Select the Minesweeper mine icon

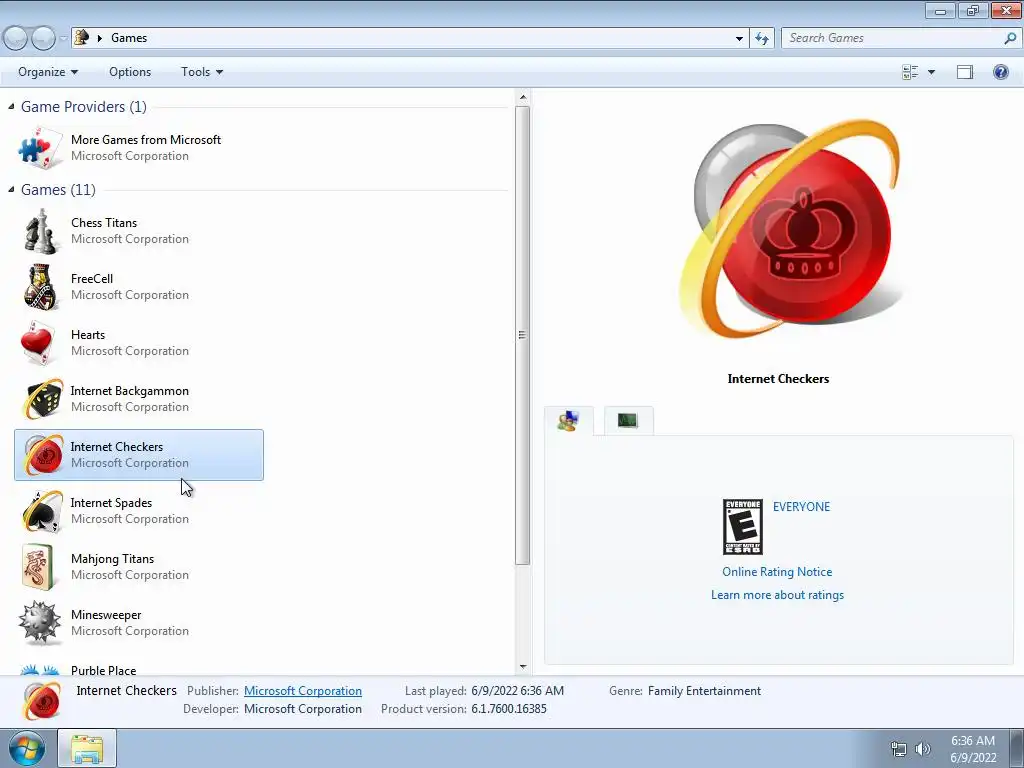tap(40, 622)
